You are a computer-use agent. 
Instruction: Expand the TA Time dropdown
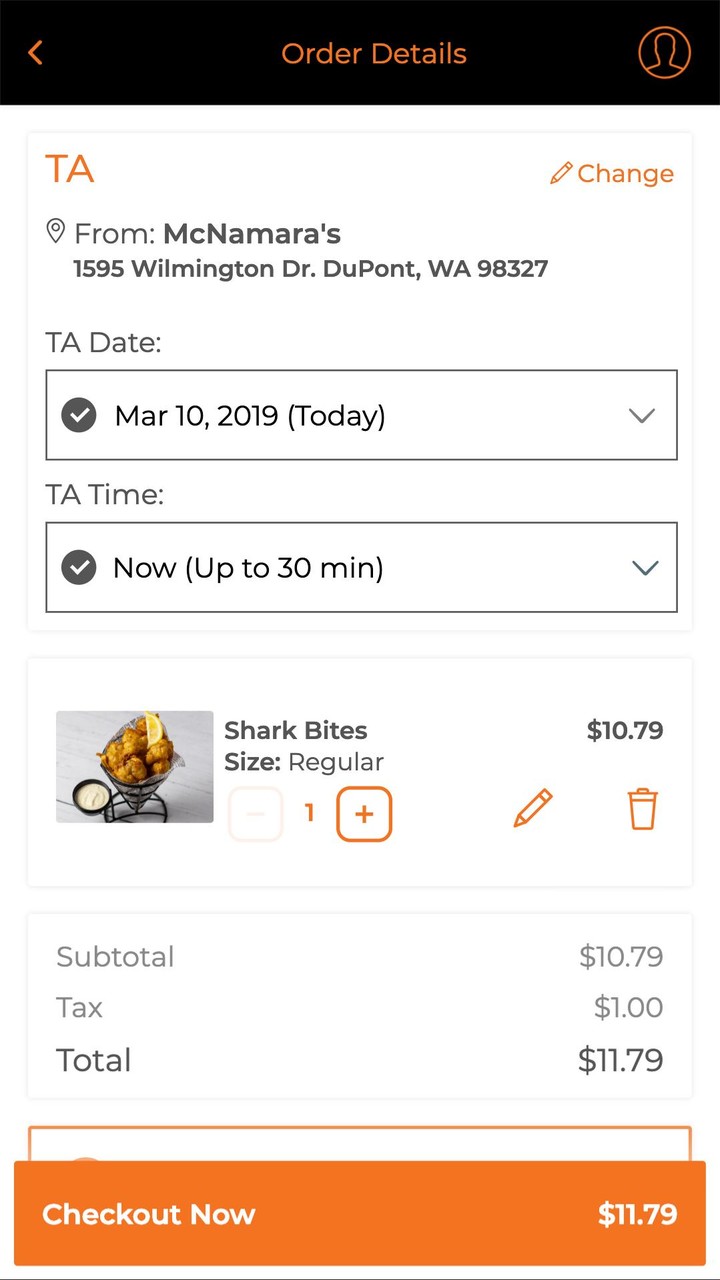[x=360, y=568]
